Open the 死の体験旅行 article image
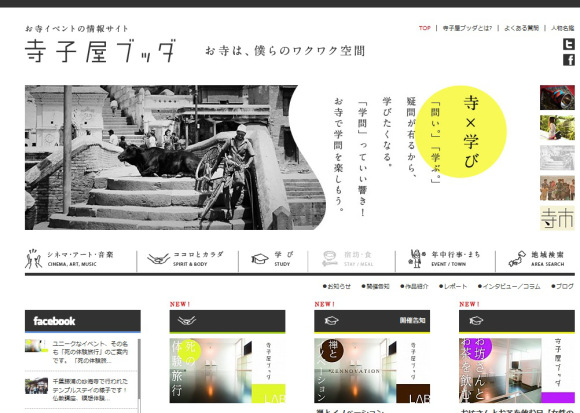Screen dimensions: 580x413 [227, 370]
